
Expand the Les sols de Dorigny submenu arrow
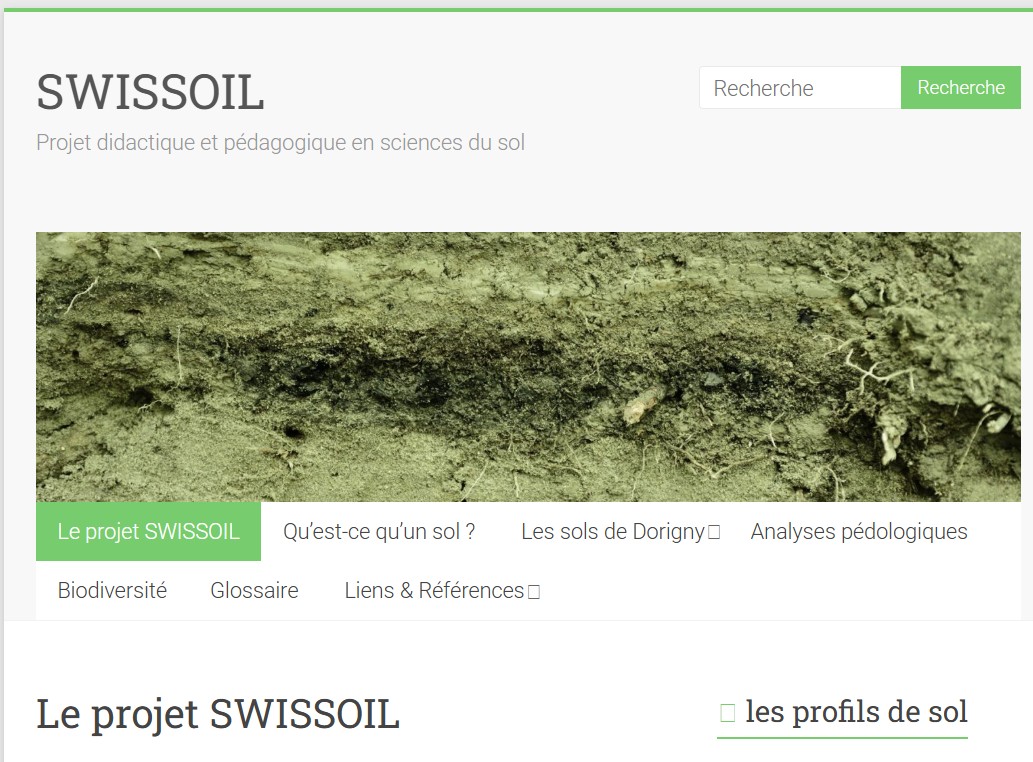[713, 532]
